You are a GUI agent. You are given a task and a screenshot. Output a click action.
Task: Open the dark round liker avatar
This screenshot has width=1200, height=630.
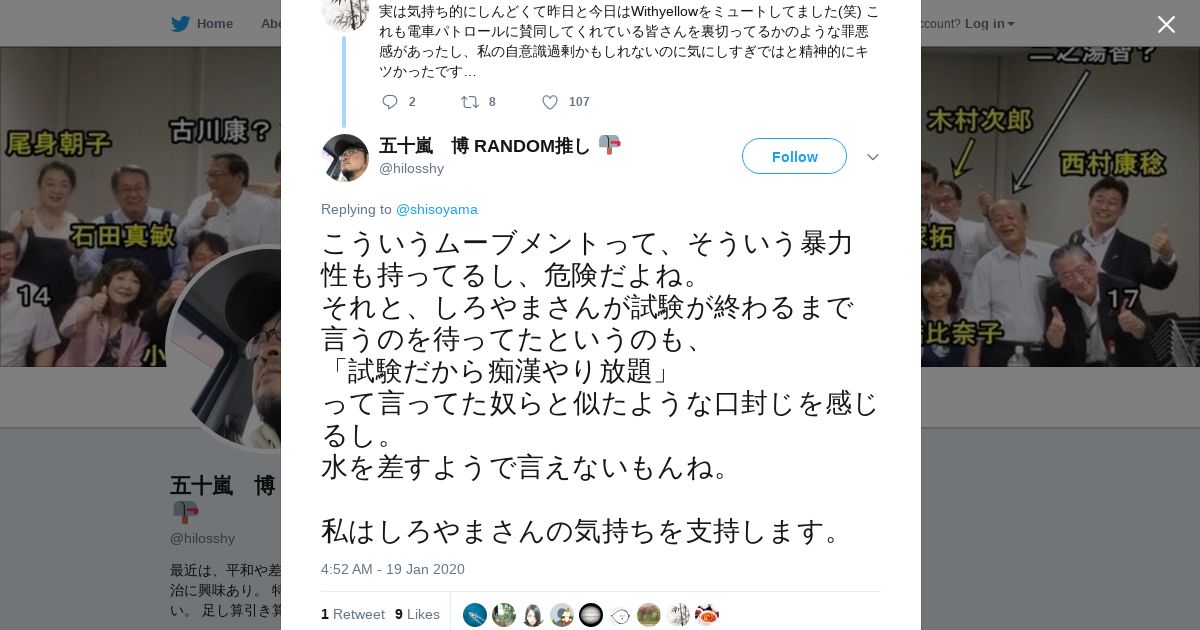(591, 615)
